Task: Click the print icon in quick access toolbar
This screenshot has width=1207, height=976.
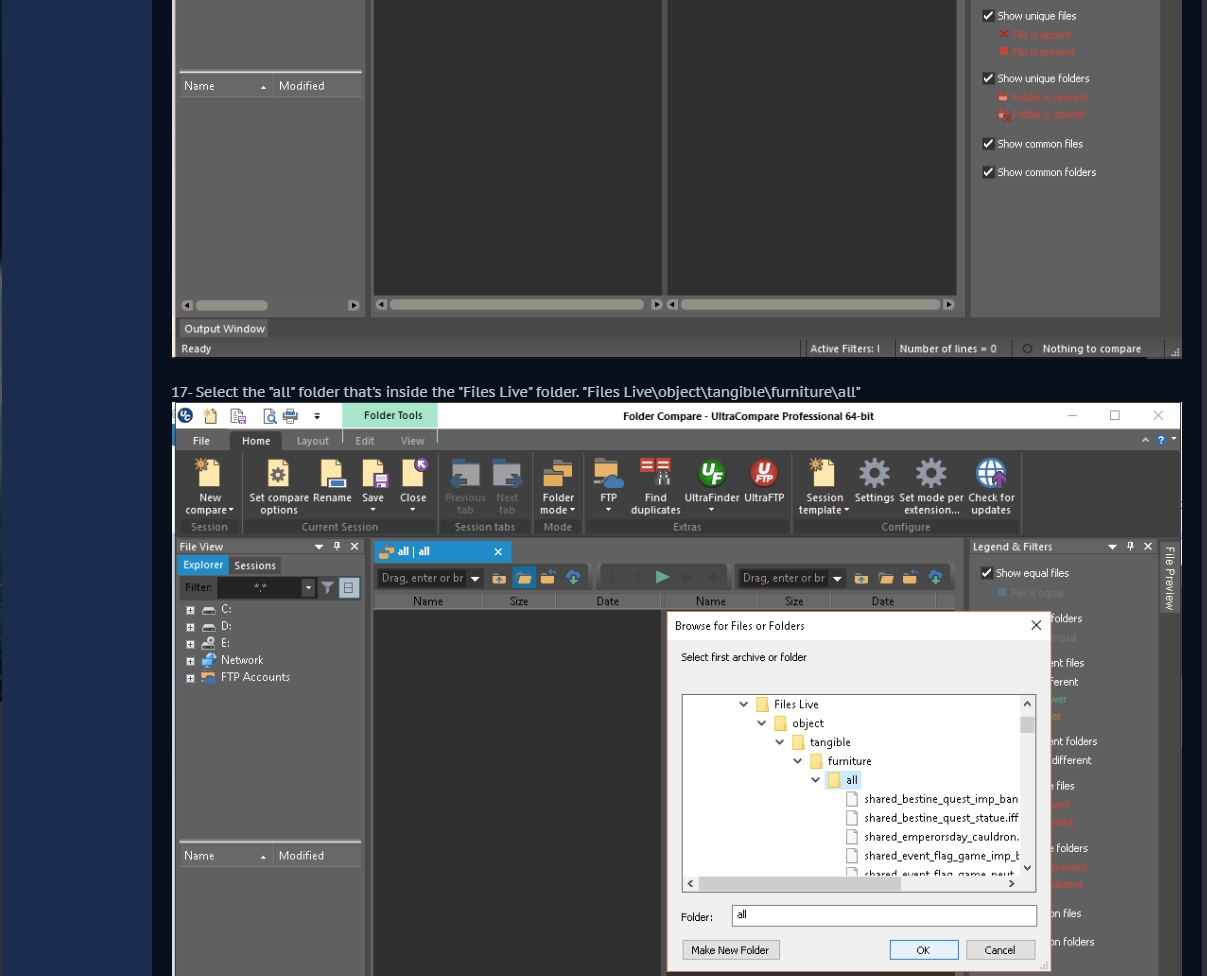Action: tap(290, 416)
